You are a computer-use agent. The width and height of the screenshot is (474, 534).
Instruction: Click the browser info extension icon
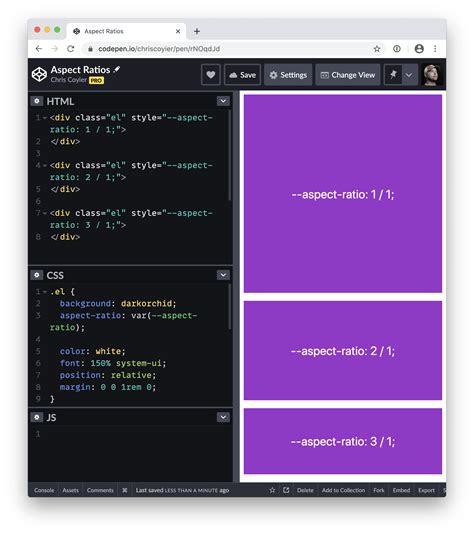pos(397,49)
